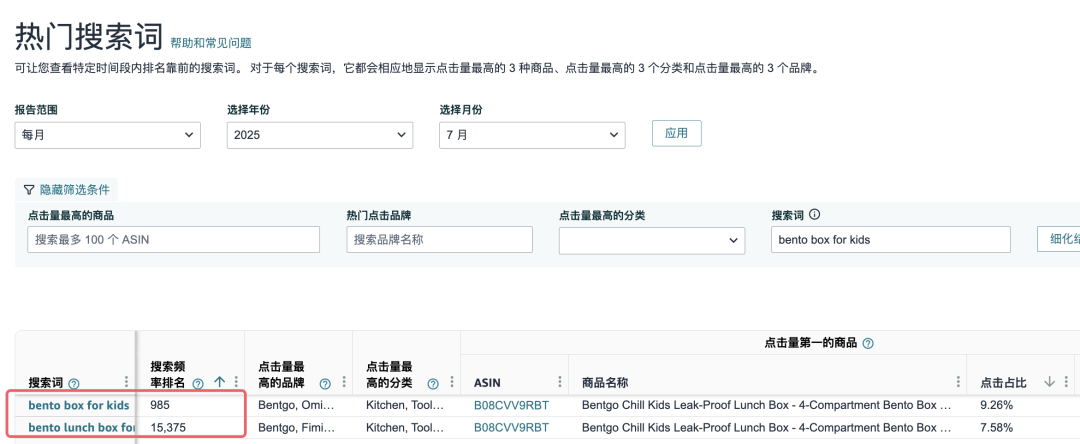Collapse filters with 隐藏筛选条件 toggle
The image size is (1080, 444).
66,189
